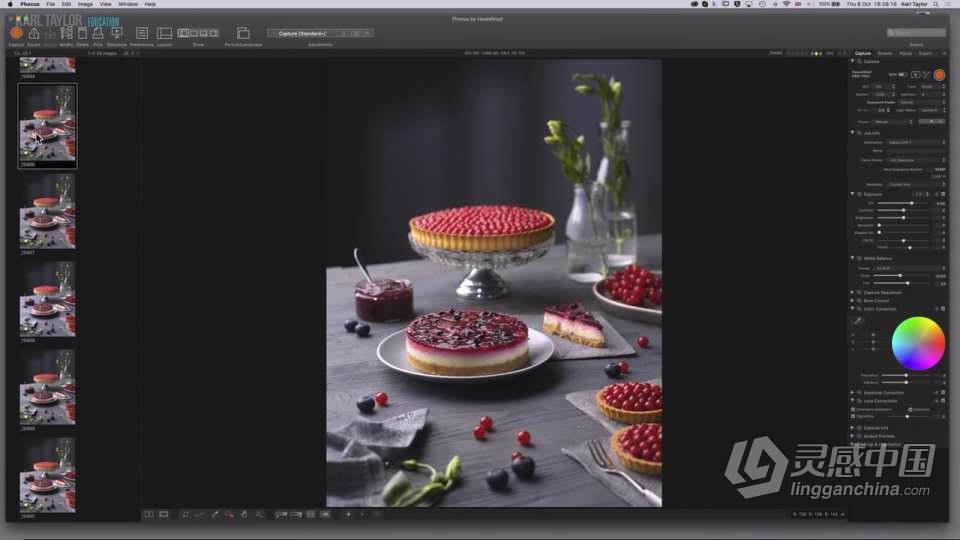This screenshot has height=540, width=960.
Task: Select the hand pan tool in bottom toolbar
Action: [x=244, y=515]
